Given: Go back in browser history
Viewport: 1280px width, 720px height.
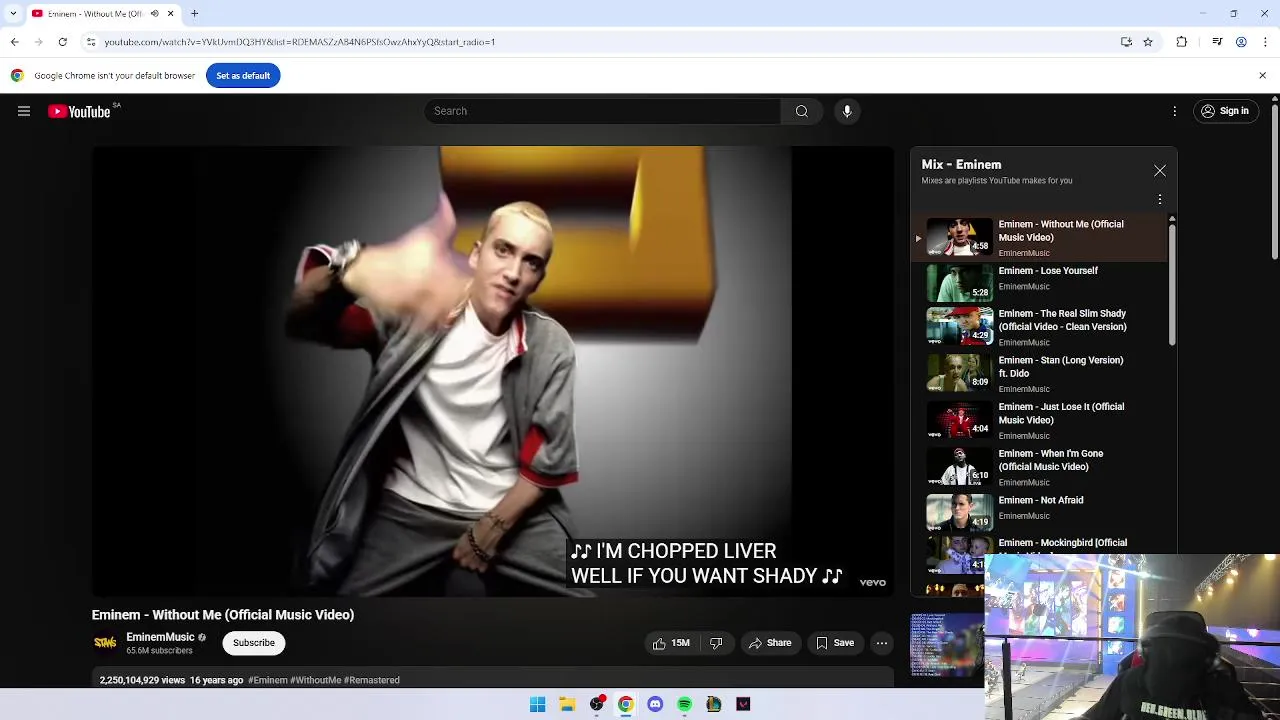Looking at the screenshot, I should pos(14,42).
